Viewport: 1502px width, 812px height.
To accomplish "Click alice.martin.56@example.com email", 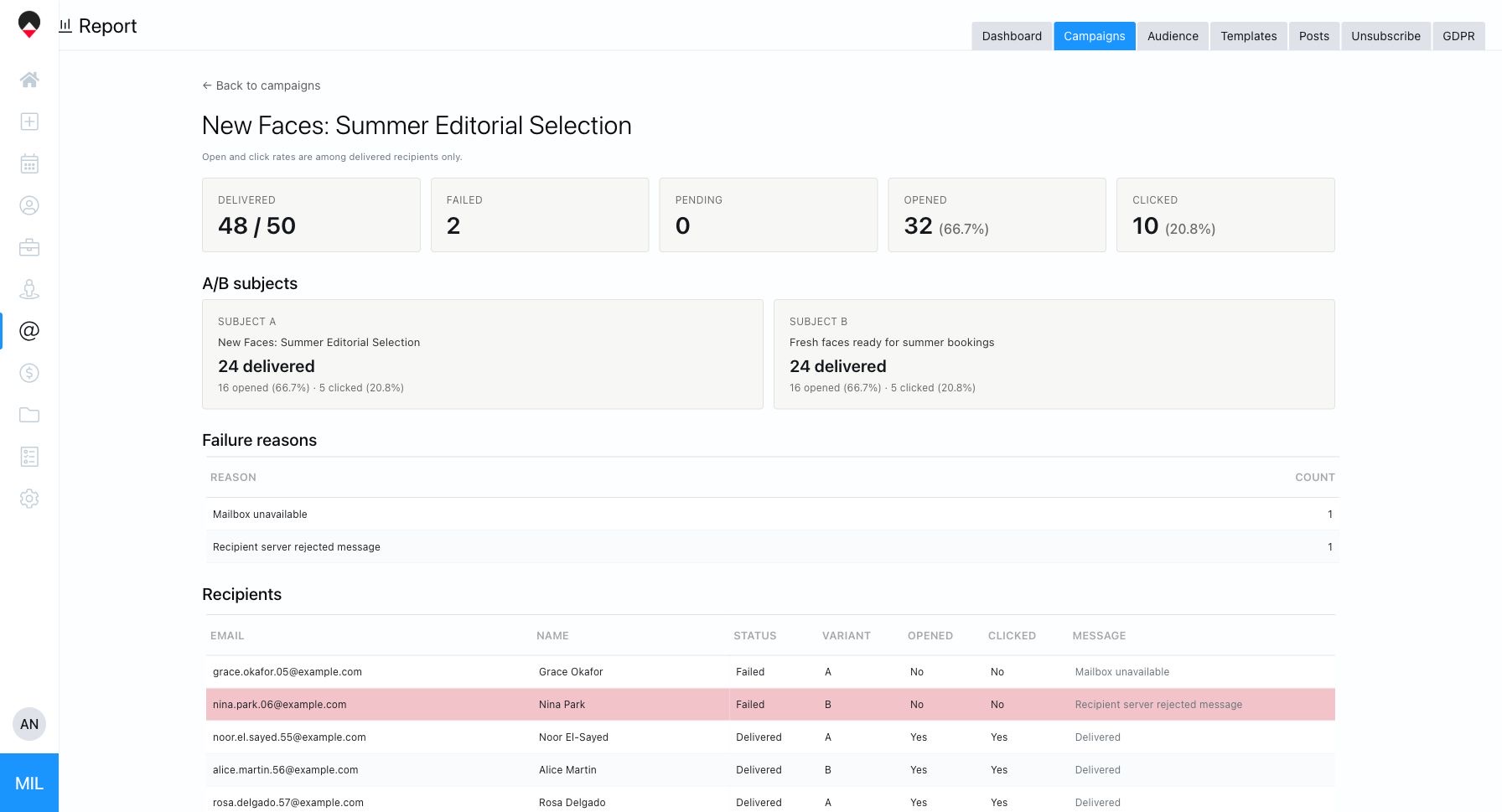I will tap(285, 770).
